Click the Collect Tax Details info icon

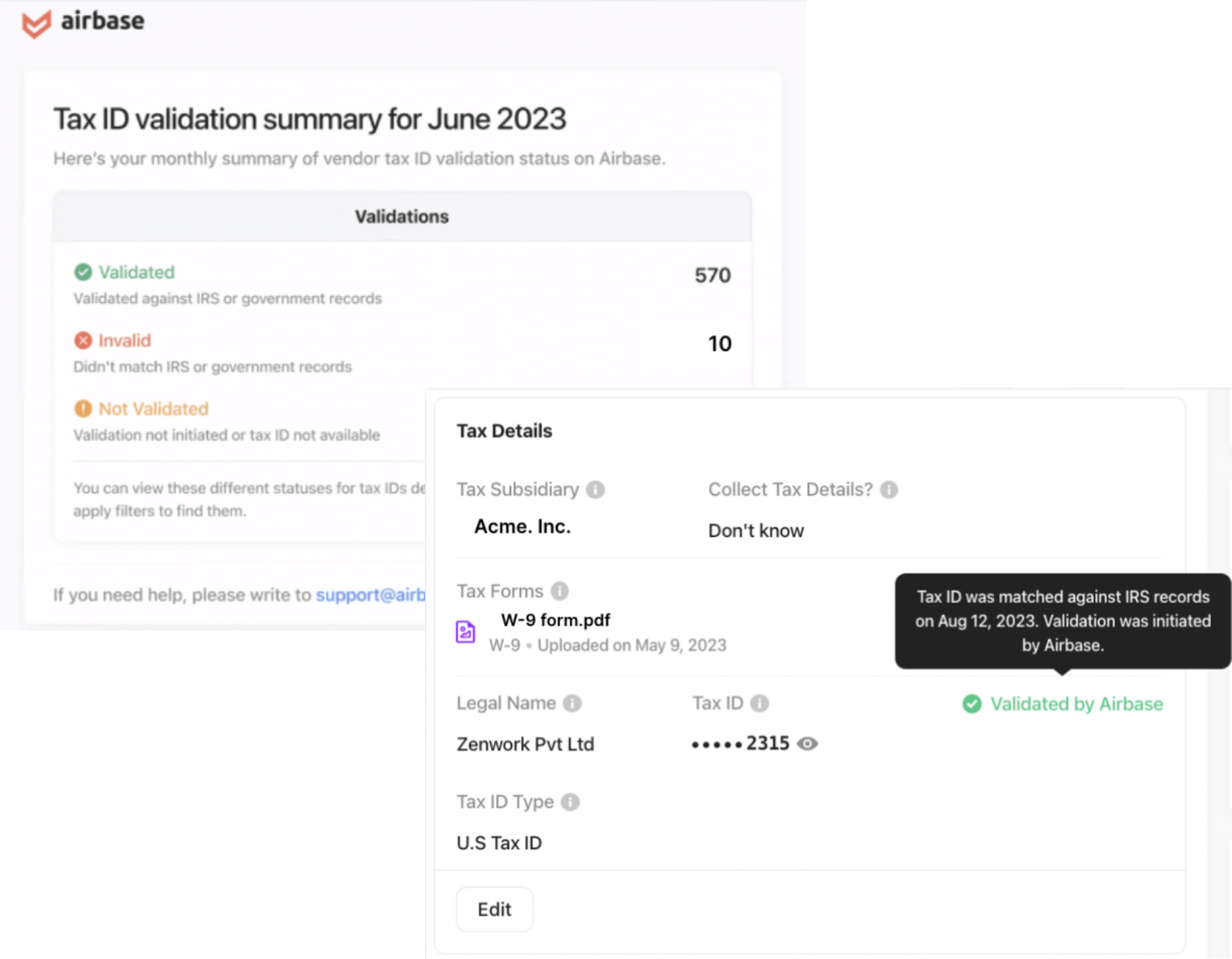[x=889, y=490]
